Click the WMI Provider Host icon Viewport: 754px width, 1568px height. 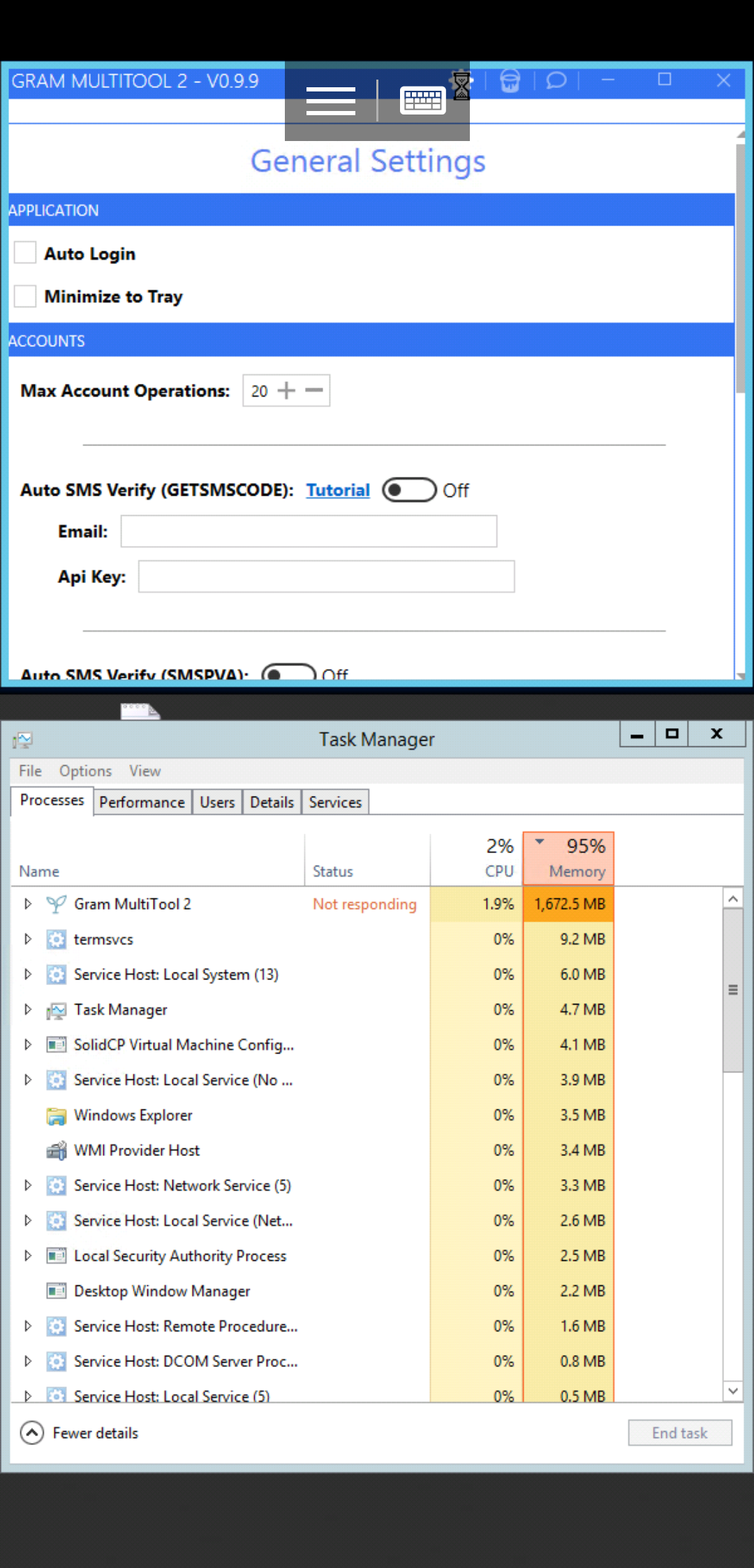click(57, 1150)
